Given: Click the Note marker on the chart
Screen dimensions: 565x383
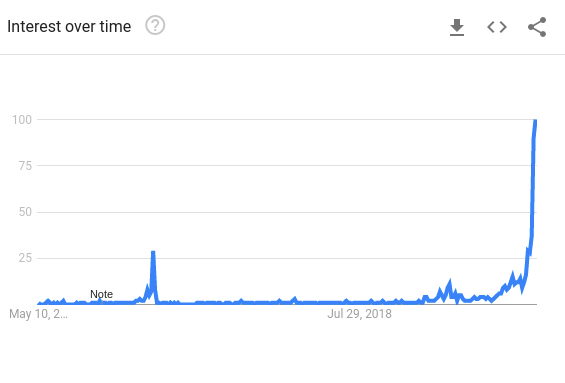Looking at the screenshot, I should (101, 294).
